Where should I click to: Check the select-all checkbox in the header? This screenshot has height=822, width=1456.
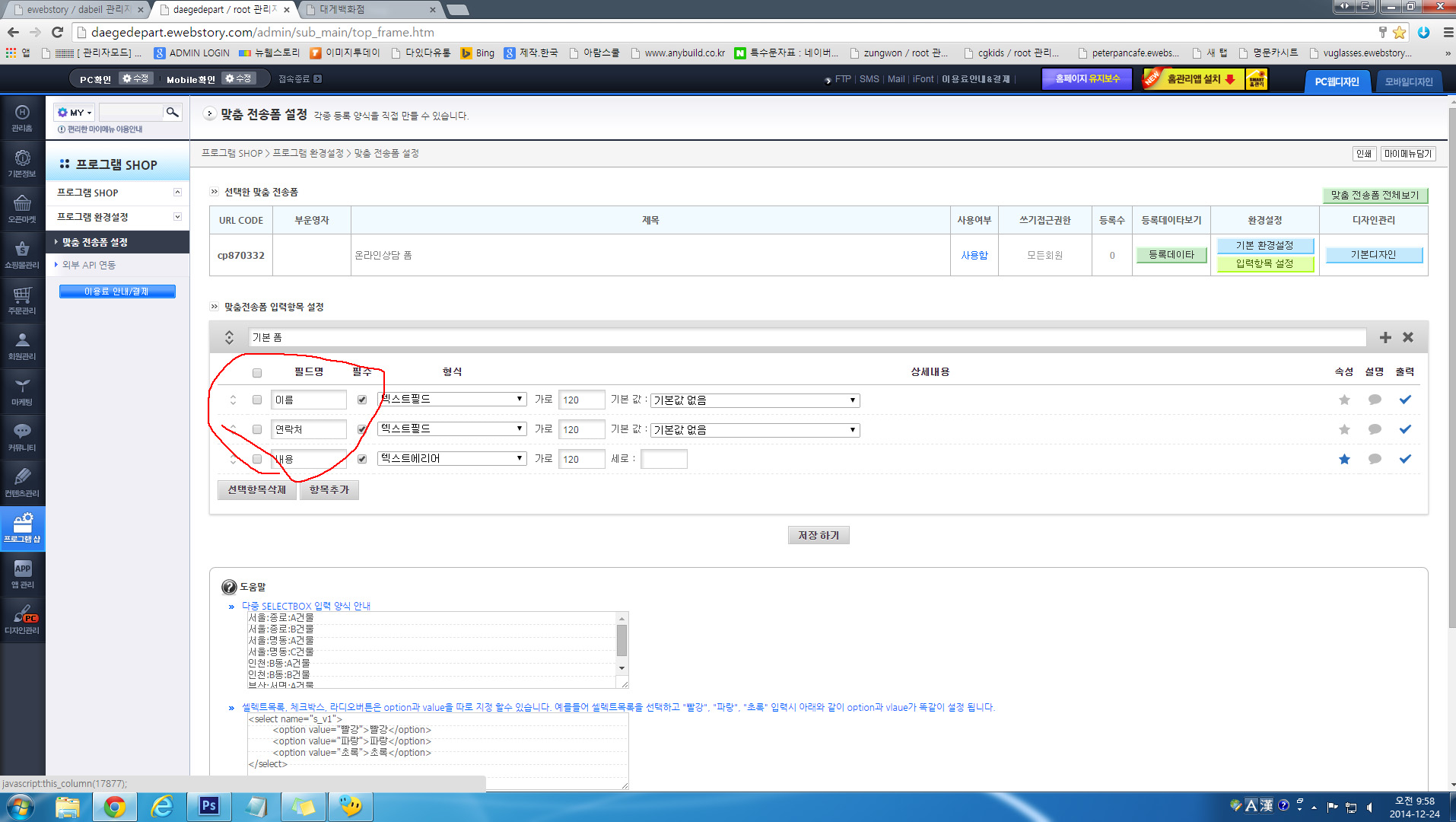(x=257, y=373)
